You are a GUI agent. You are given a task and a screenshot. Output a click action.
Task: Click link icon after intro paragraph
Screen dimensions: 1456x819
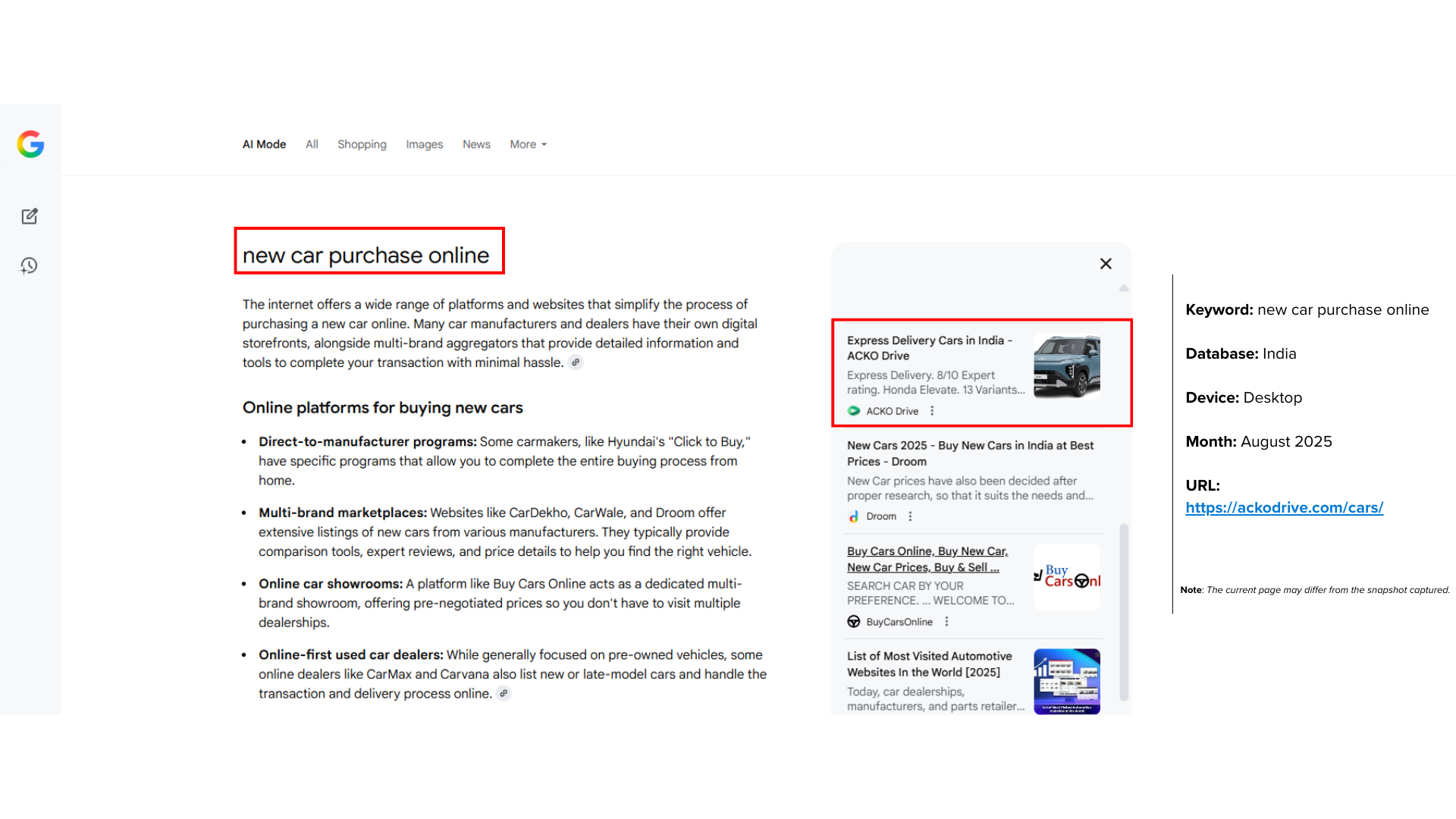576,362
